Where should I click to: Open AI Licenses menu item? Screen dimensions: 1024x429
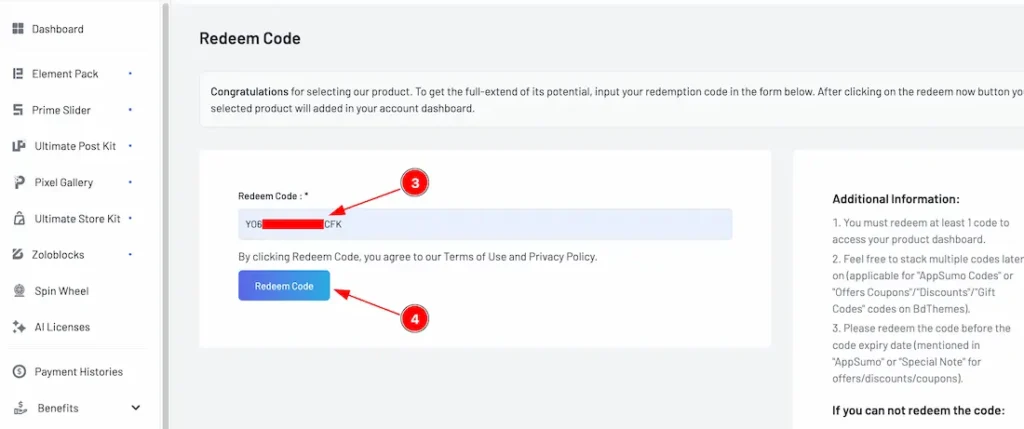point(62,327)
